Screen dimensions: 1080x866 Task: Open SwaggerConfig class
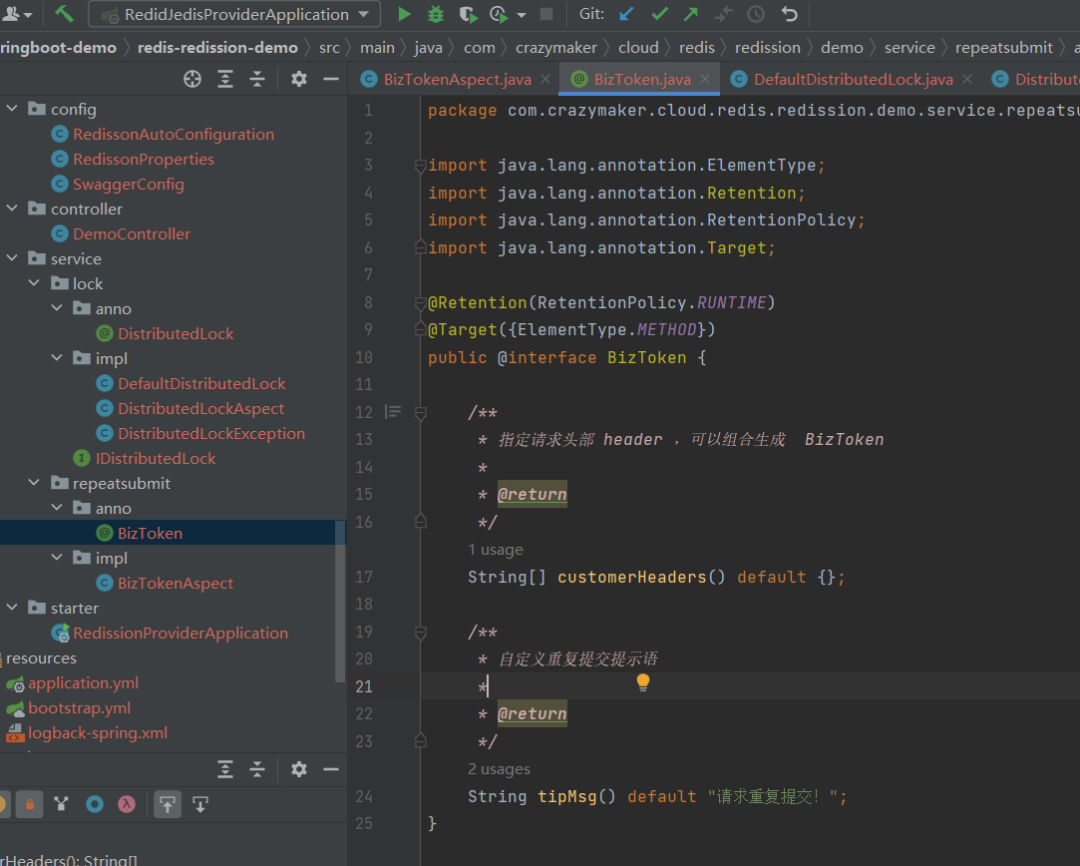pyautogui.click(x=128, y=184)
